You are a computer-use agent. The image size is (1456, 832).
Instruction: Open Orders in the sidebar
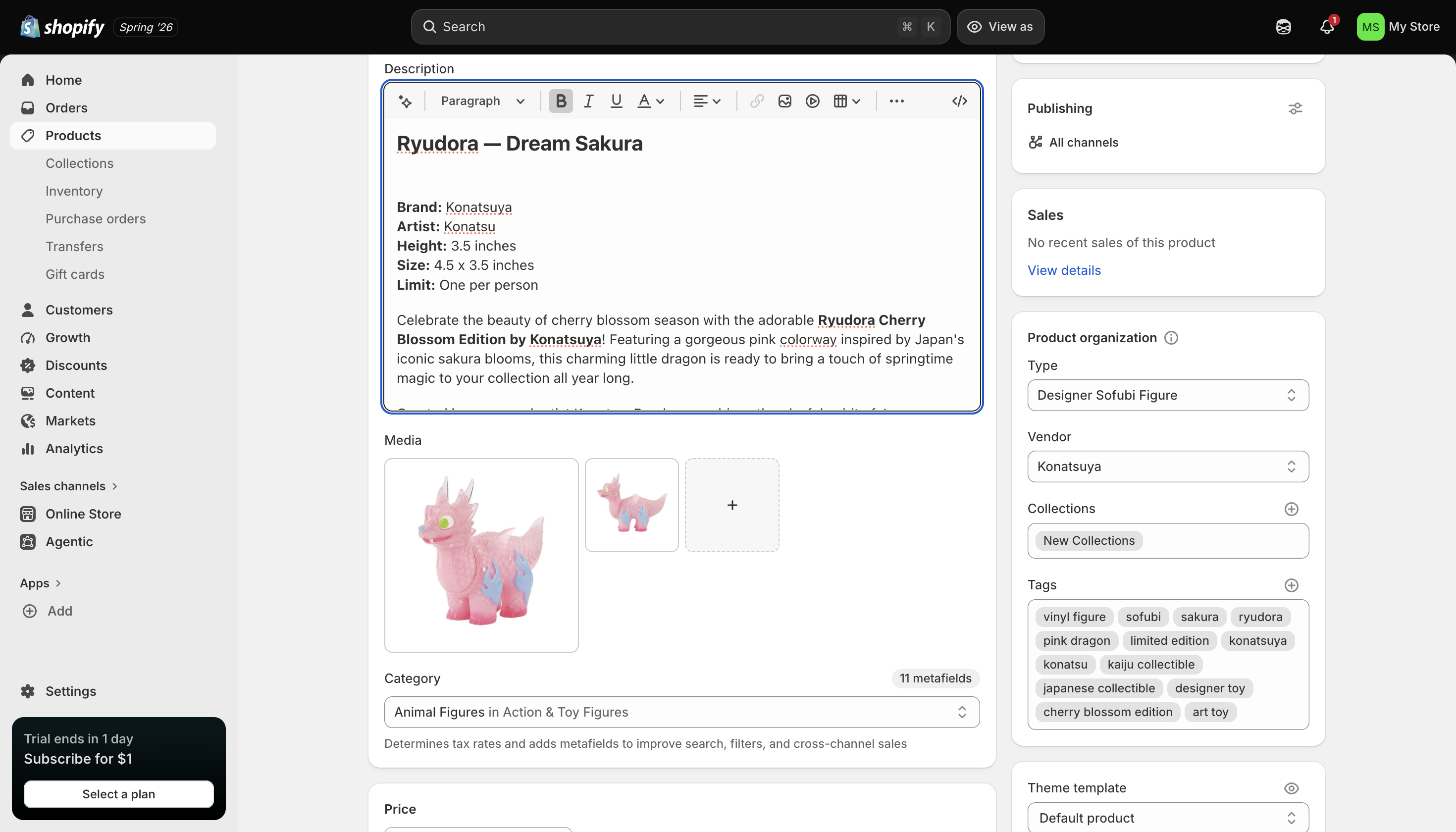tap(112, 108)
